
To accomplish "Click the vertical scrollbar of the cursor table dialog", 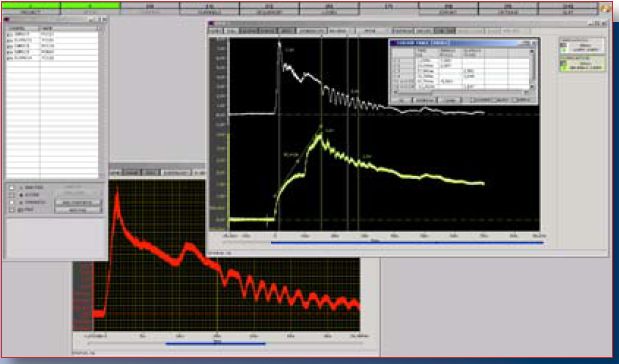I will [532, 69].
